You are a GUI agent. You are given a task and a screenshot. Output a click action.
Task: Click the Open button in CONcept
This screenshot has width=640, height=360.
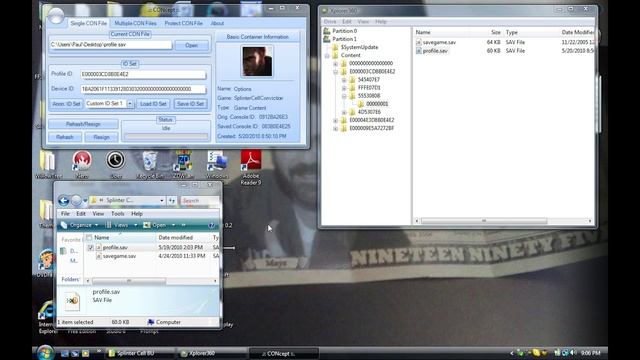(191, 45)
